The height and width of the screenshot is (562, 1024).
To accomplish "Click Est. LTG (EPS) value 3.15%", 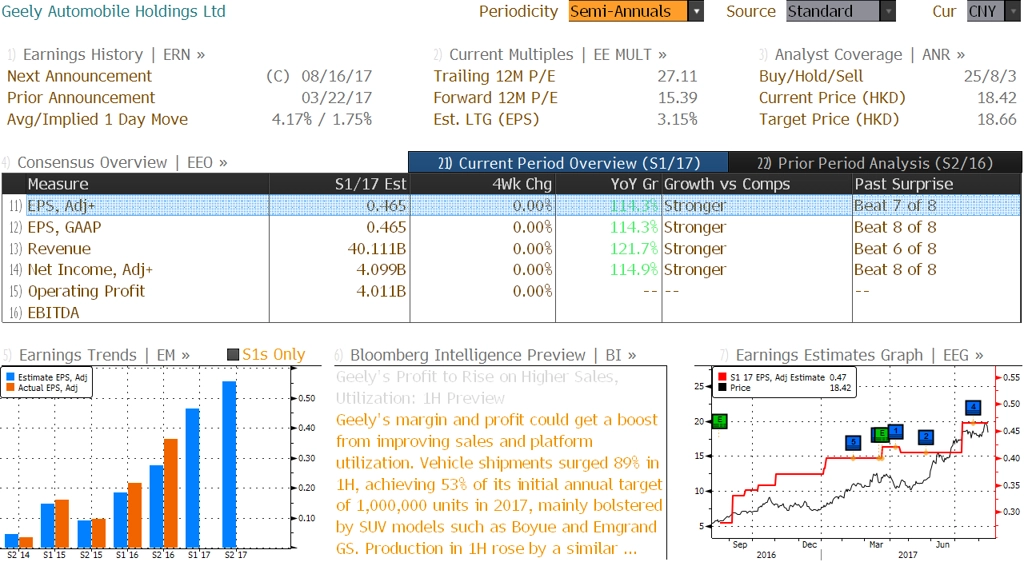I will [x=677, y=119].
